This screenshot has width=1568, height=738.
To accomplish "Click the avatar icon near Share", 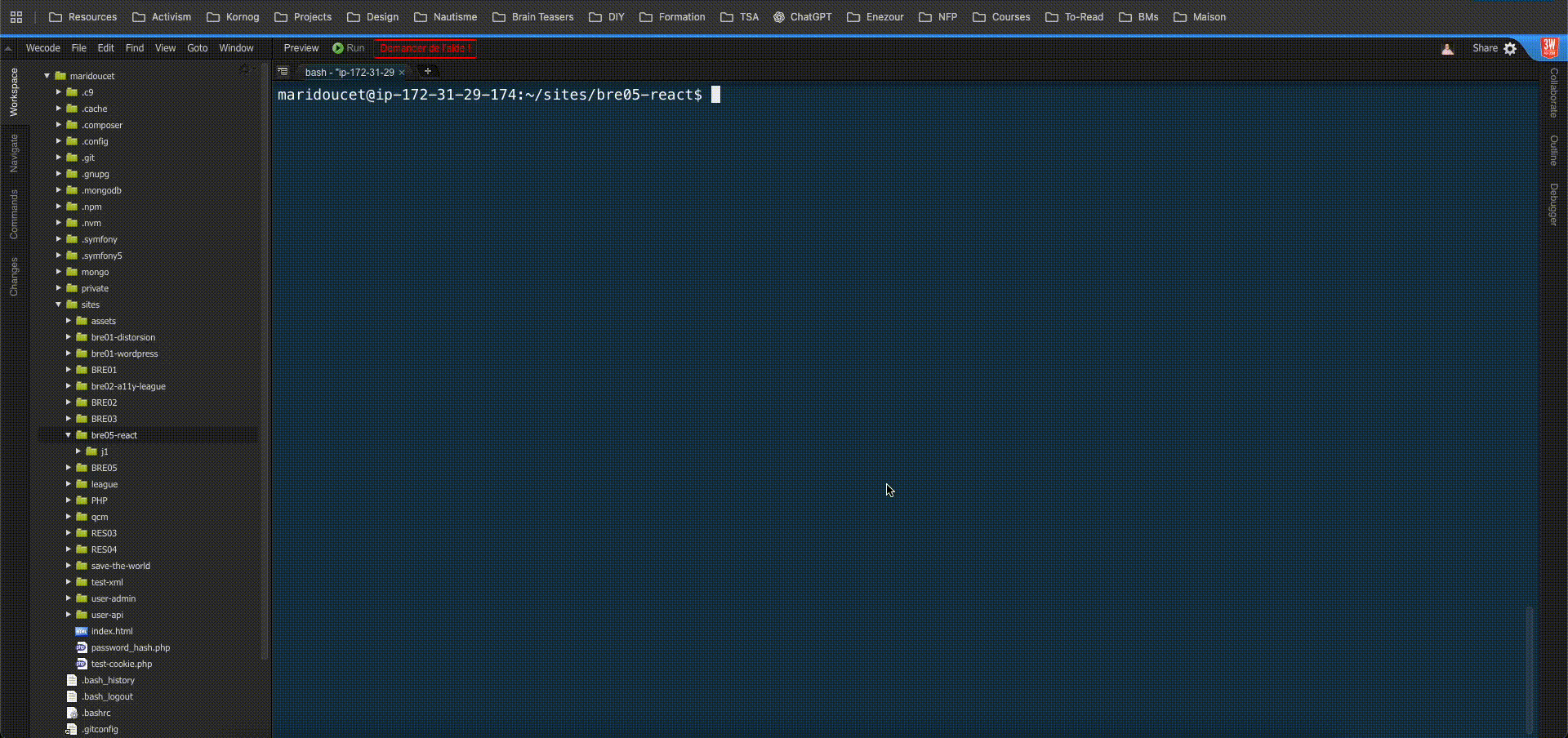I will pyautogui.click(x=1448, y=48).
